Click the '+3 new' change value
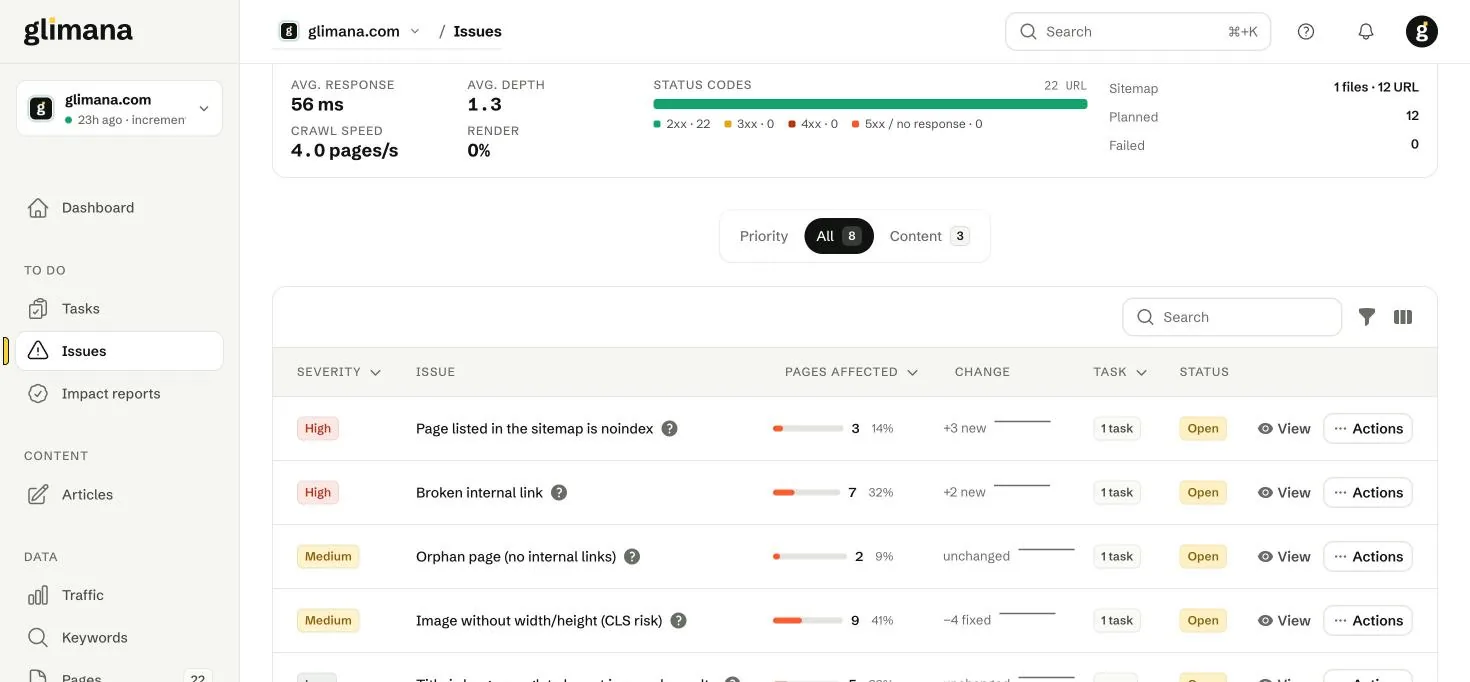This screenshot has width=1470, height=682. pyautogui.click(x=964, y=428)
